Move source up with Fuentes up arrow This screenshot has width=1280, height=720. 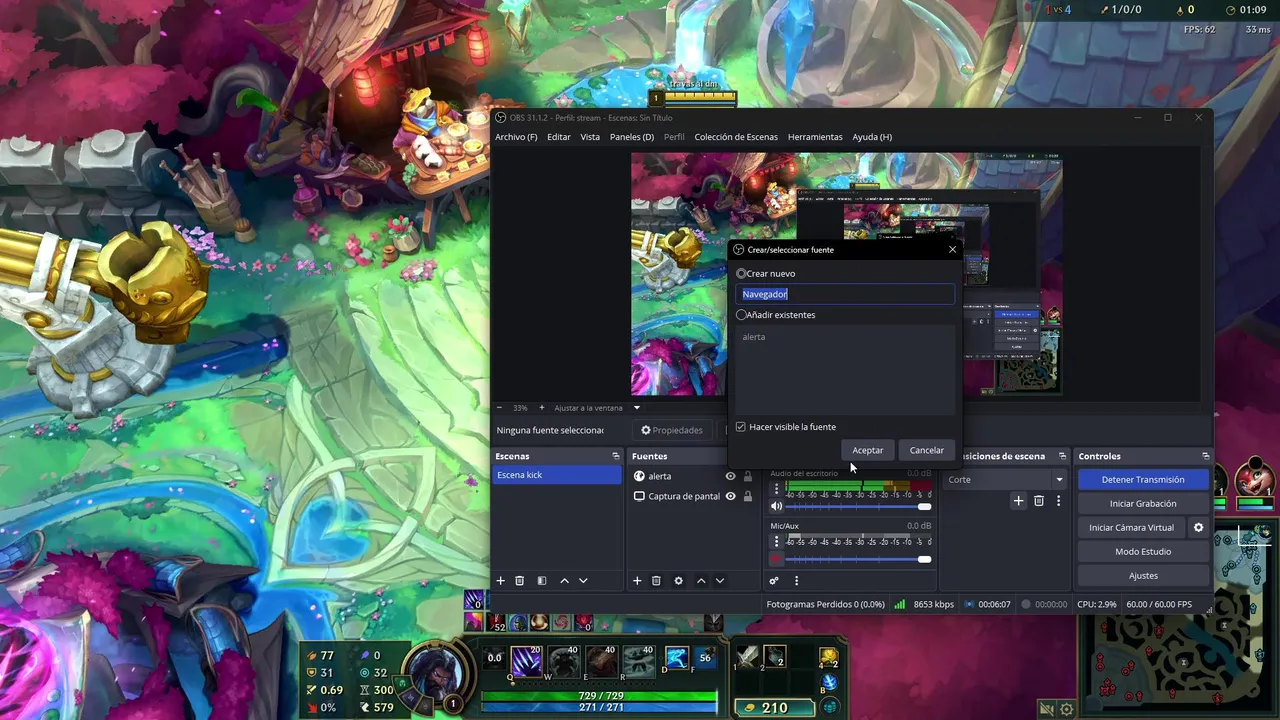(x=701, y=581)
